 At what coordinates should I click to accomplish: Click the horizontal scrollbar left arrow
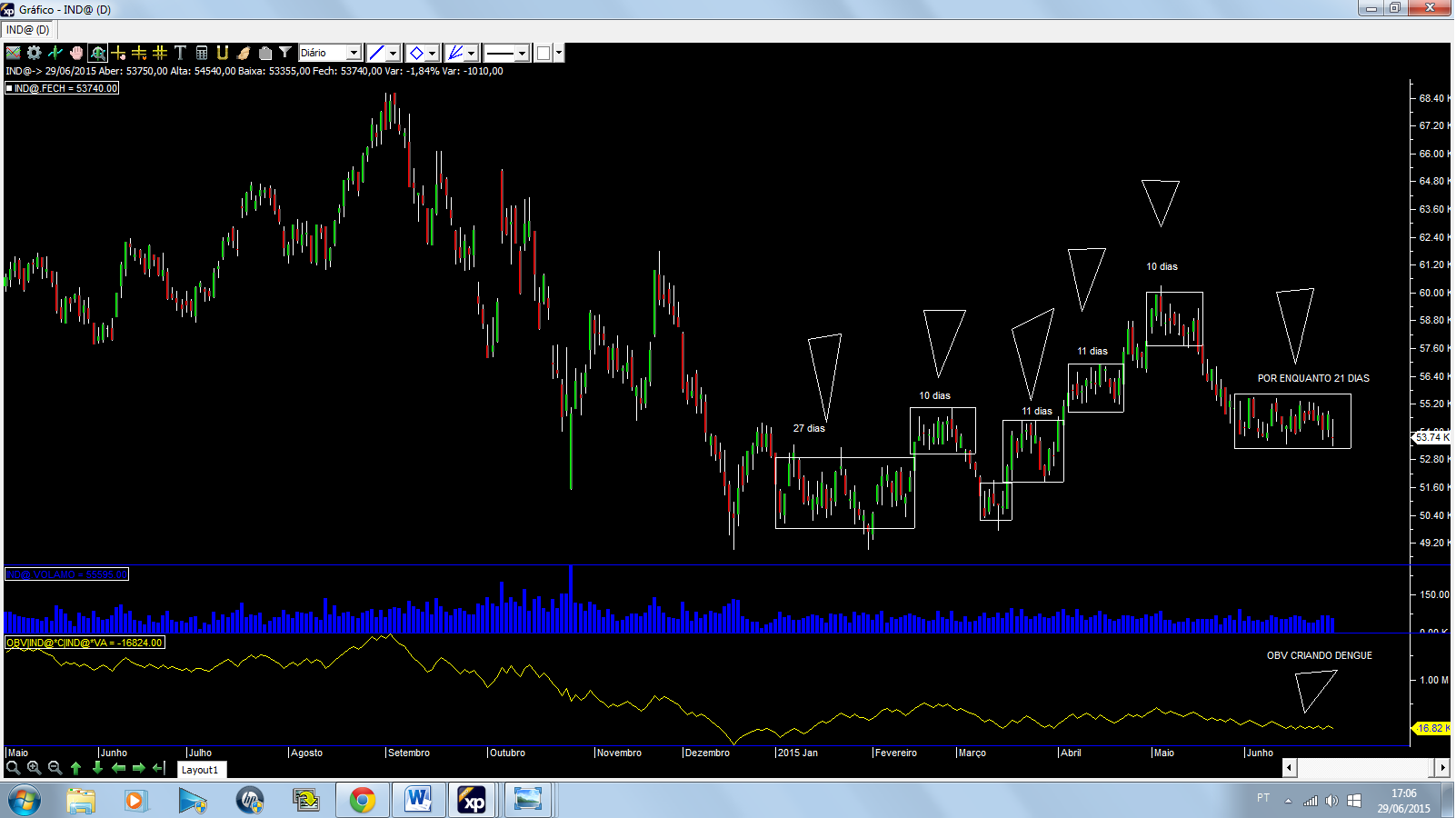point(1289,768)
